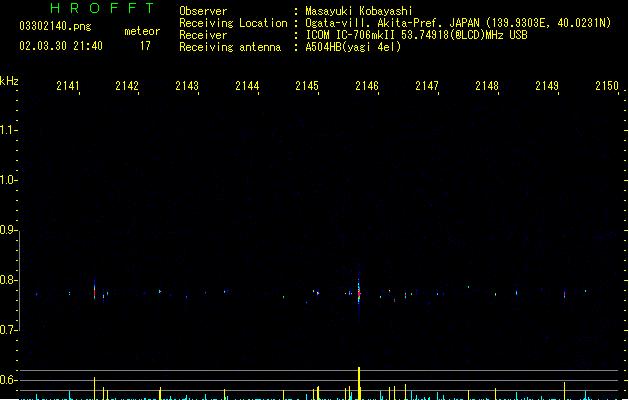The image size is (629, 400).
Task: Click the meteor label
Action: (x=142, y=31)
